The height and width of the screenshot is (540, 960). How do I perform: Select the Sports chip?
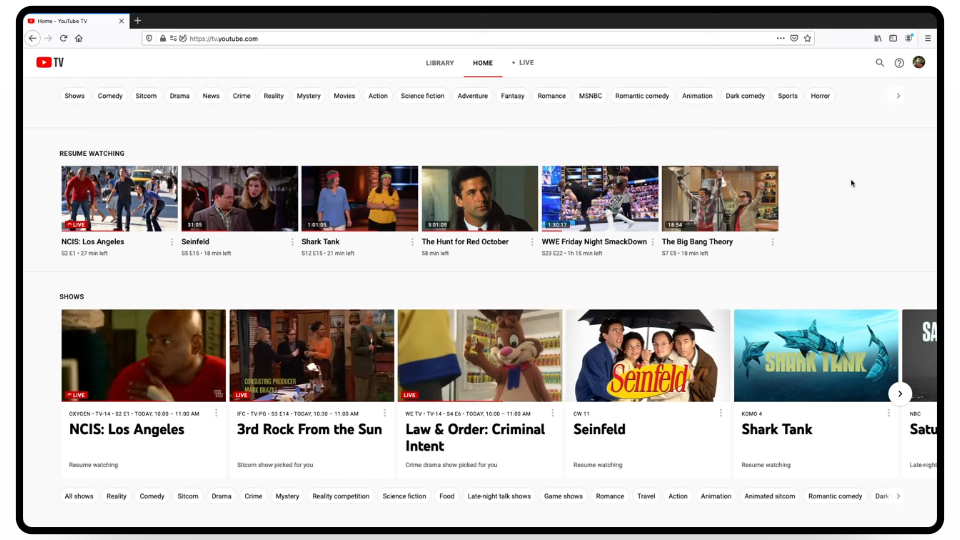(787, 96)
